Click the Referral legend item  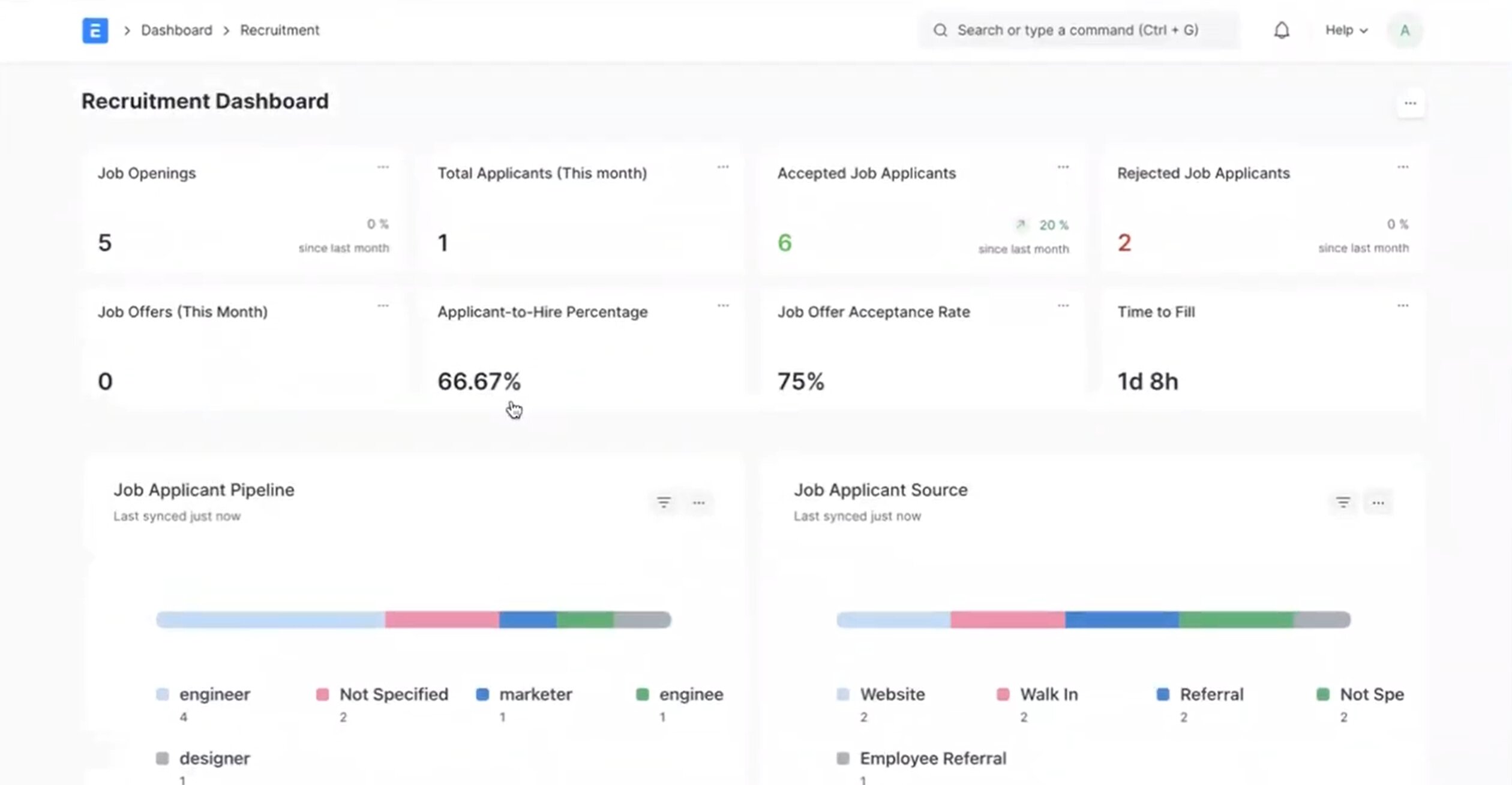[1211, 694]
